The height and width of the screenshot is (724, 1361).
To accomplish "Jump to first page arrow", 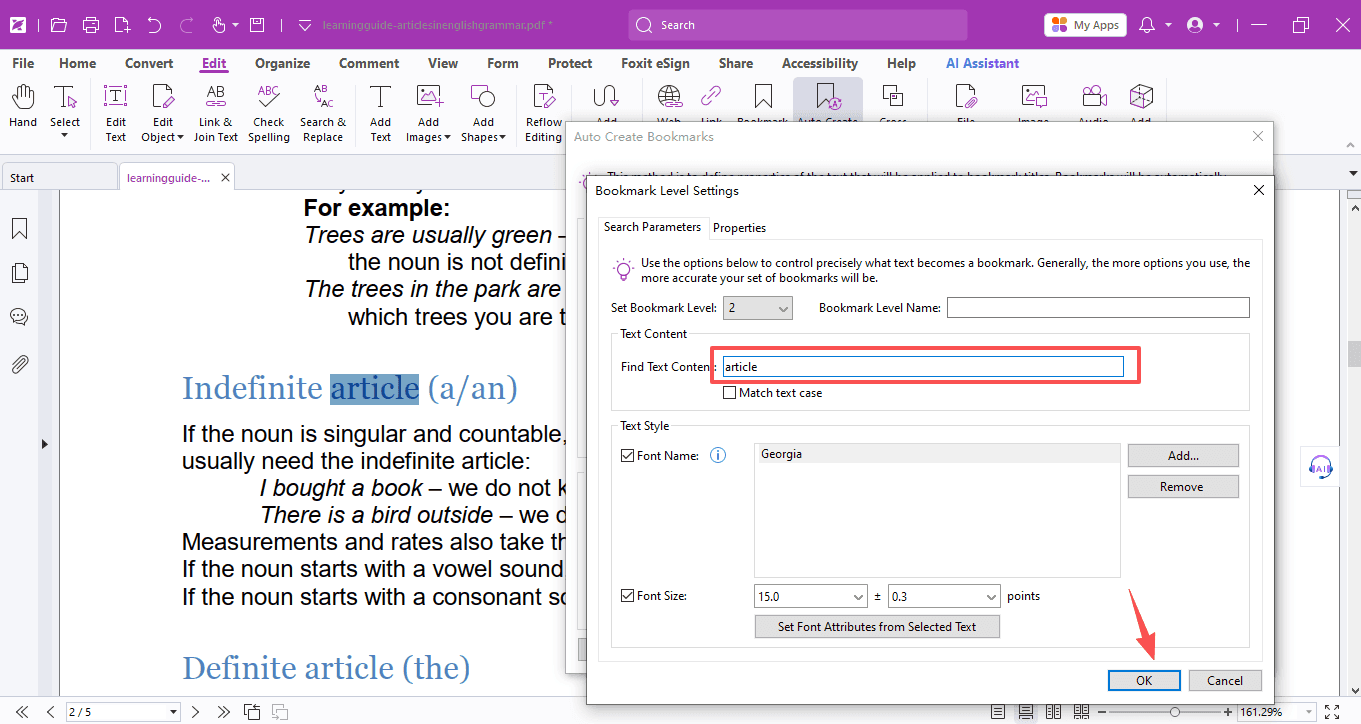I will [21, 712].
